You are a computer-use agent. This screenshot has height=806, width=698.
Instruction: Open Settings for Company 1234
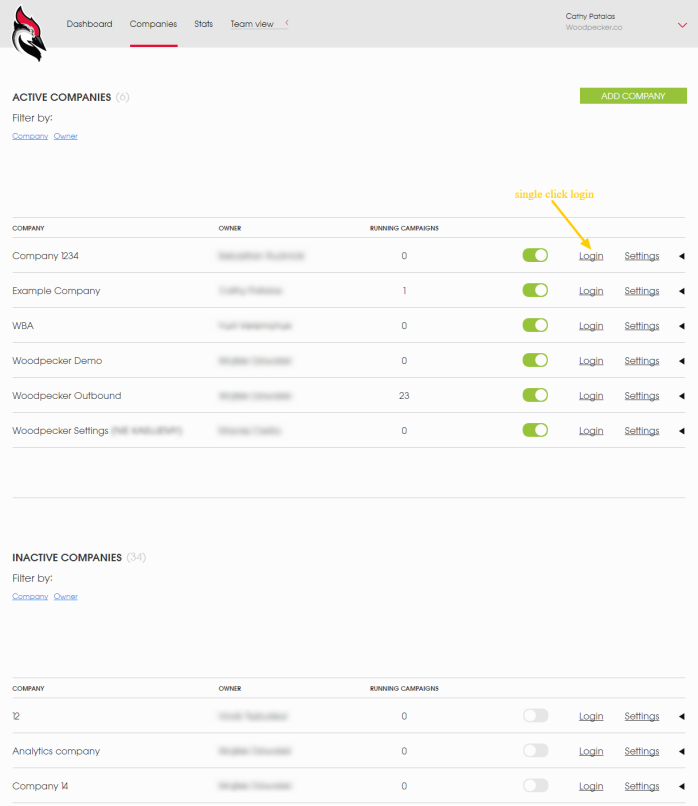pos(641,256)
